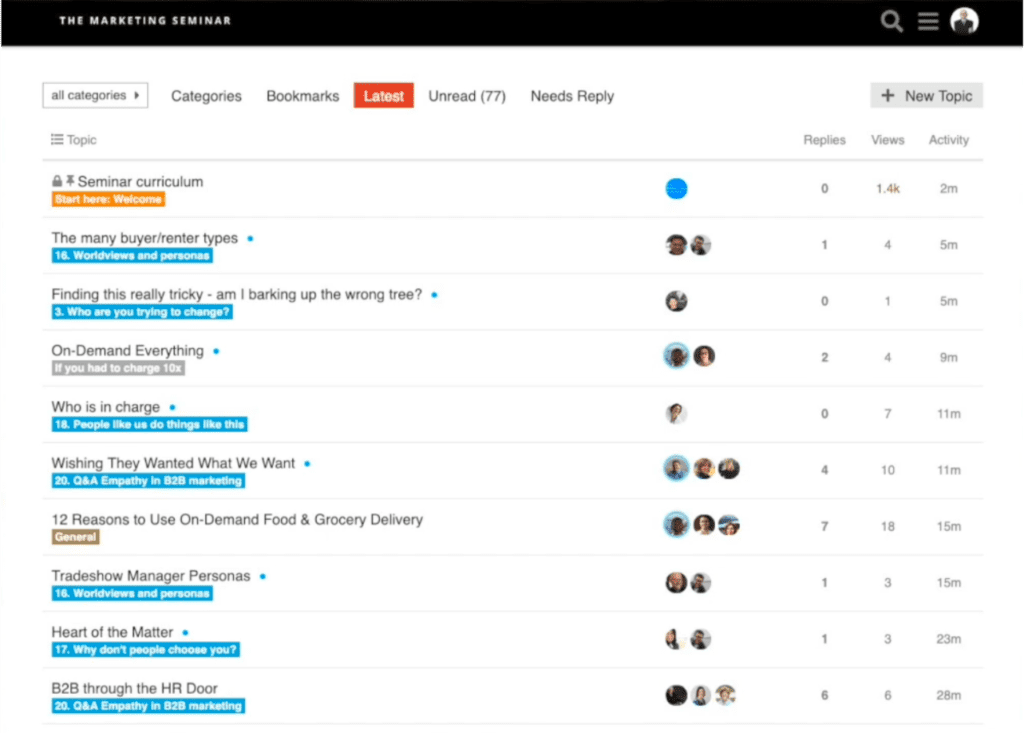Expand the all categories dropdown
This screenshot has width=1024, height=733.
(x=95, y=96)
